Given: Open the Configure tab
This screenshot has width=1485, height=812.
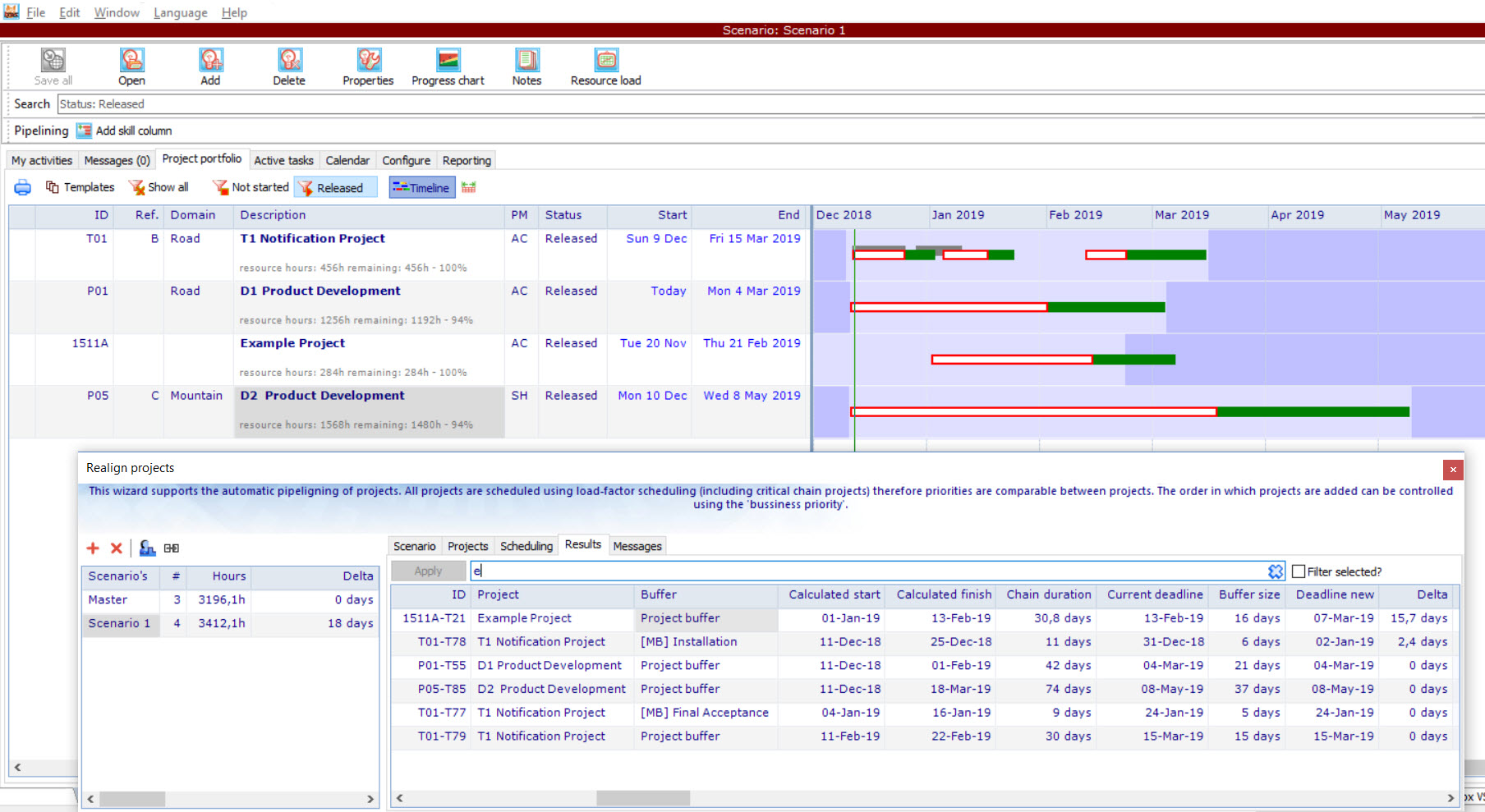Looking at the screenshot, I should click(x=406, y=160).
